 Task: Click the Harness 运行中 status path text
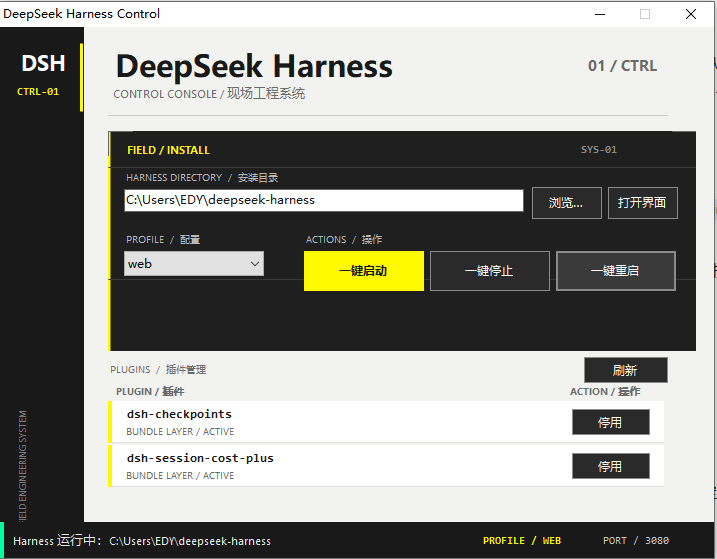point(142,541)
